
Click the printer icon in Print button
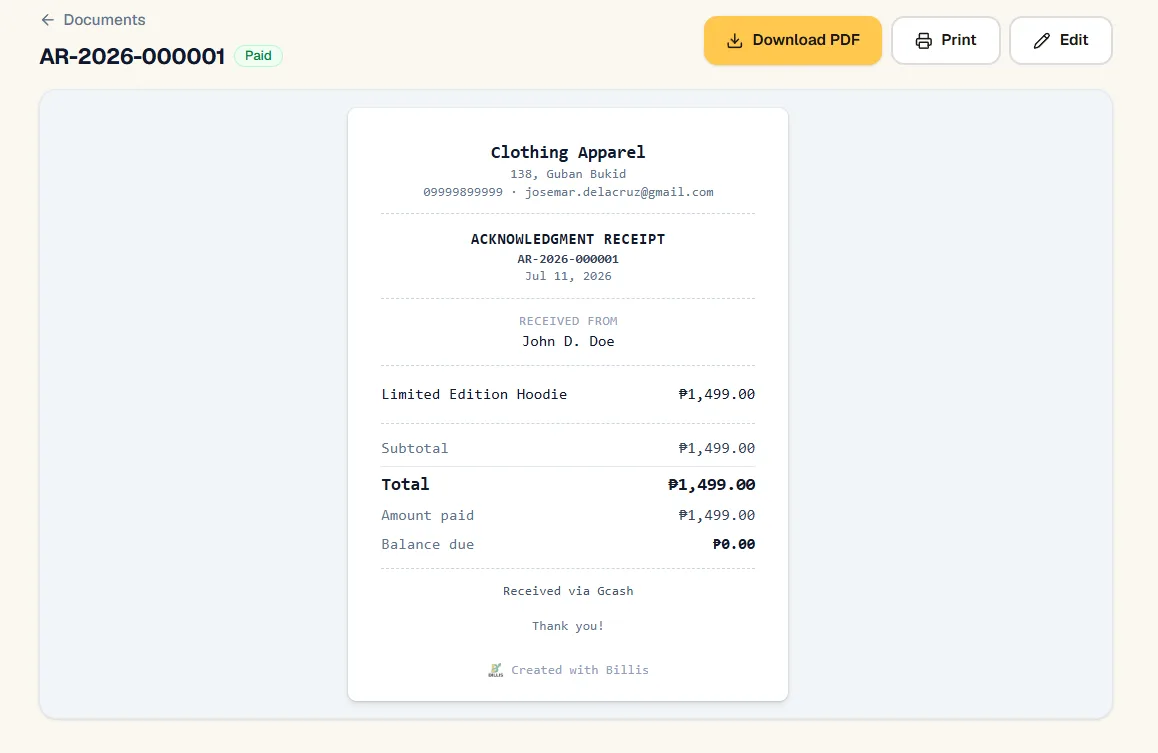click(x=923, y=41)
